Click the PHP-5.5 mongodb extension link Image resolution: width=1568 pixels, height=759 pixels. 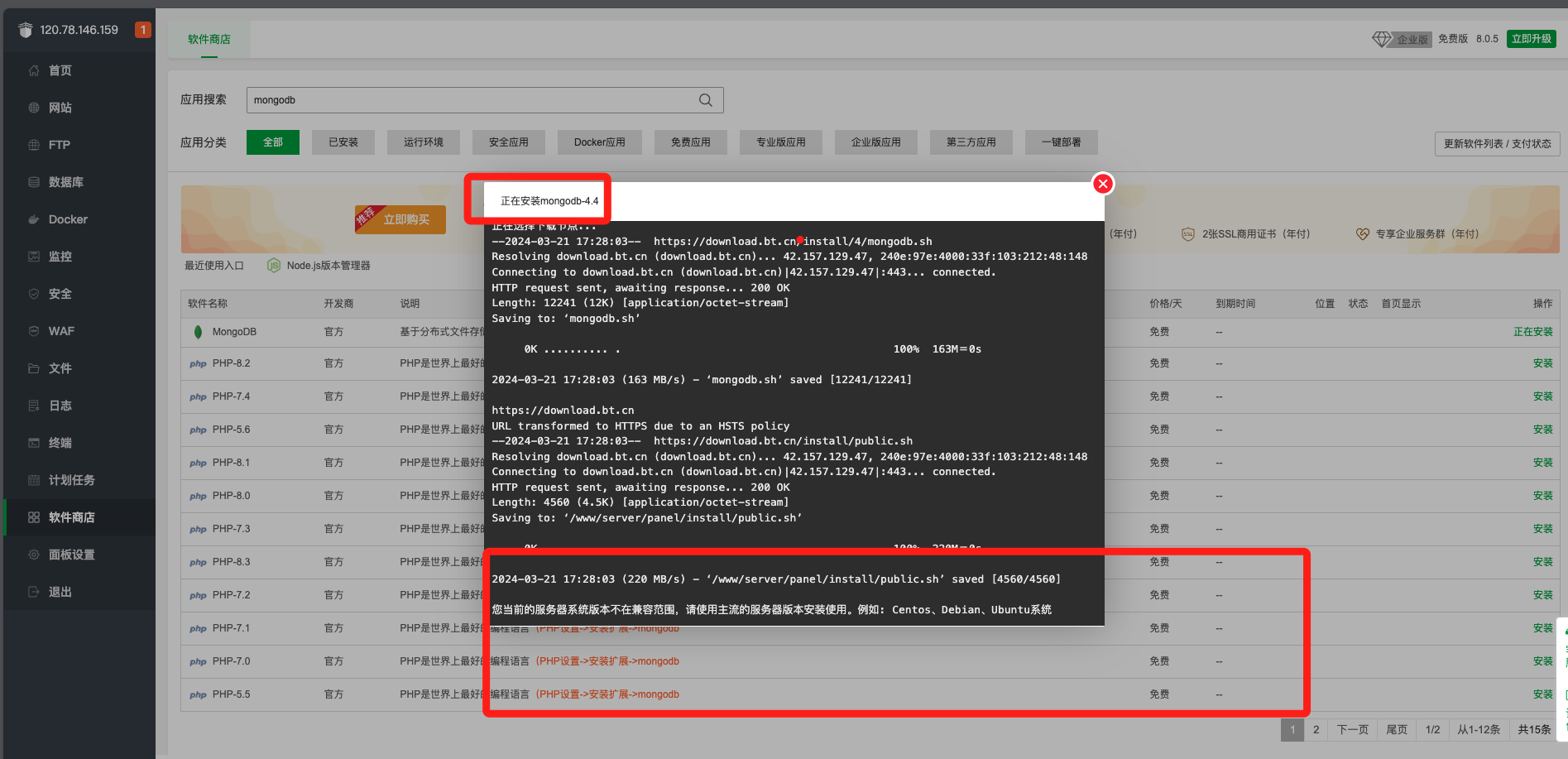tap(607, 694)
